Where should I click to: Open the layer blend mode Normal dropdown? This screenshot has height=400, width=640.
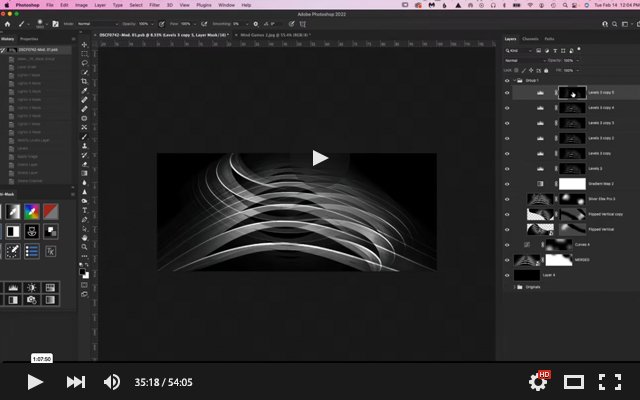point(525,60)
